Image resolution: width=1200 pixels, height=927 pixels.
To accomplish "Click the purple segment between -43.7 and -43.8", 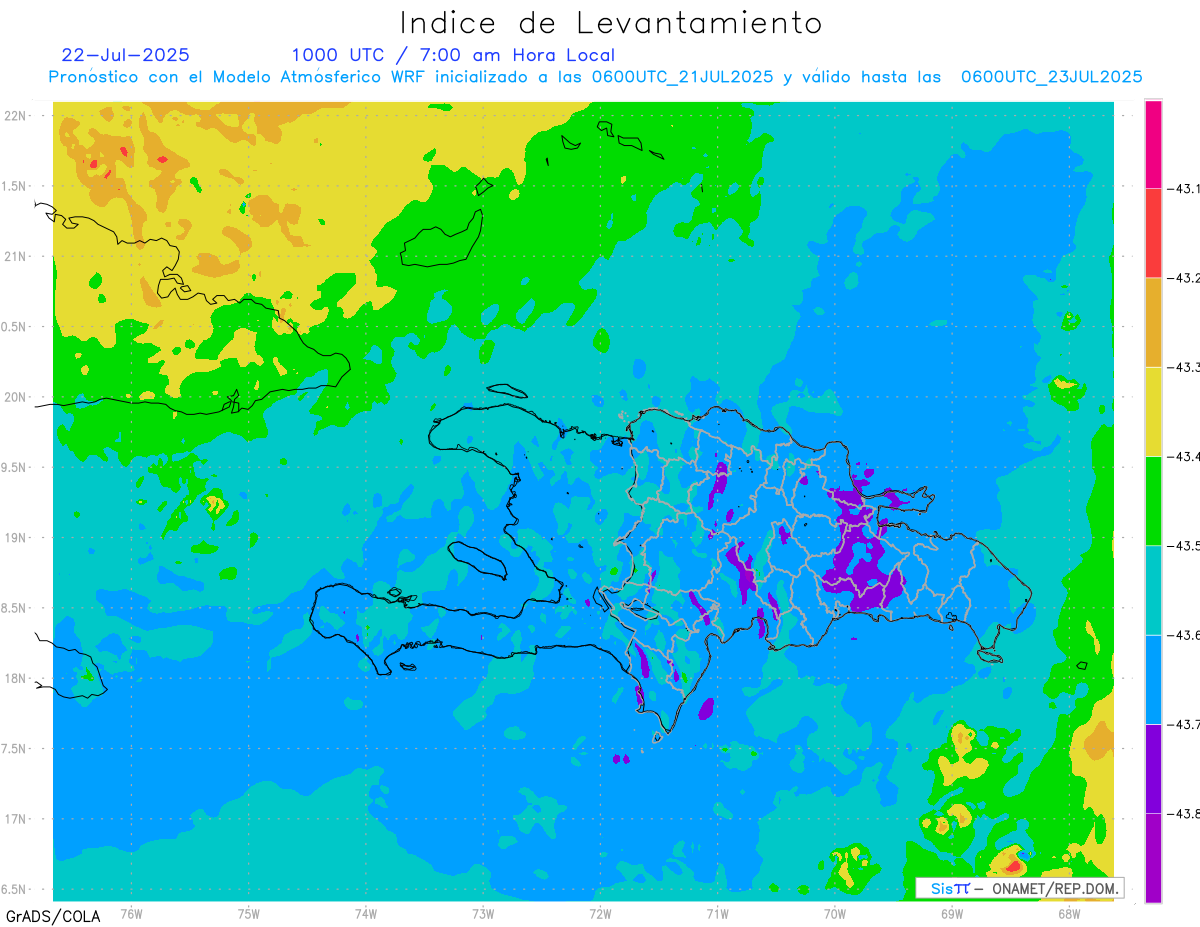I will (1153, 768).
